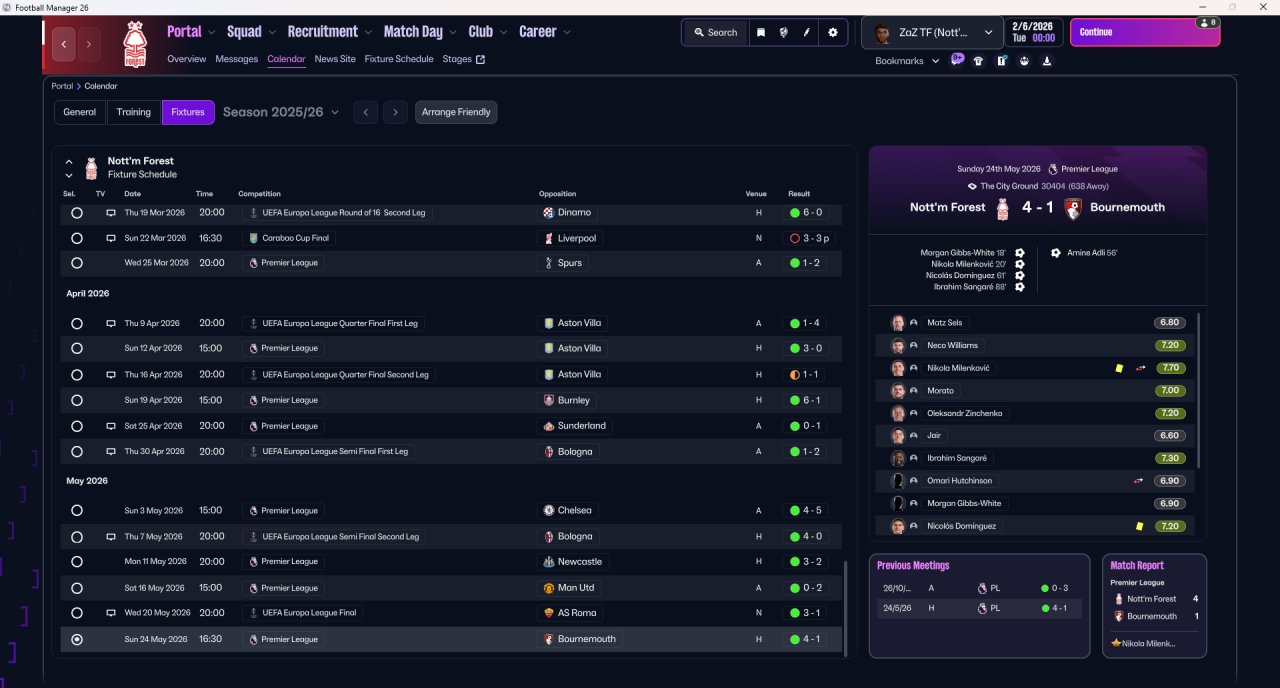Screen dimensions: 1280x688
Task: Select the Dinamo fixture radio button
Action: (77, 213)
